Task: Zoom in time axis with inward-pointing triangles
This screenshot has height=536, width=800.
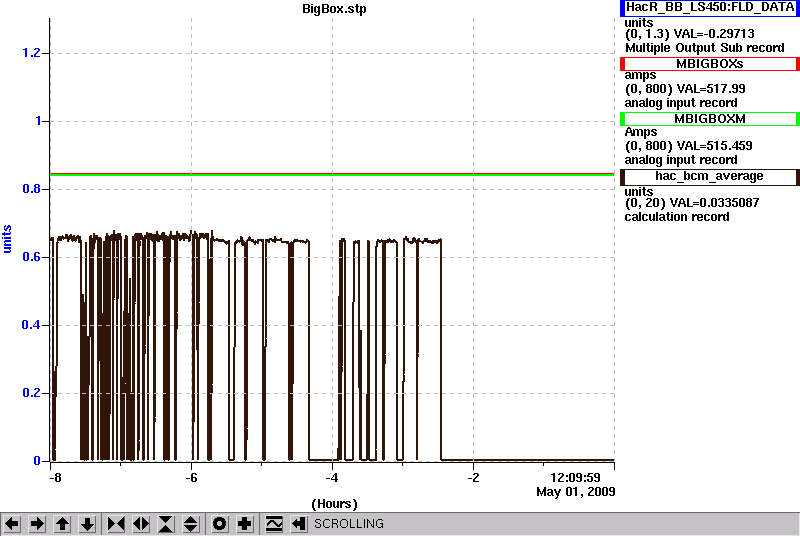Action: tap(116, 524)
